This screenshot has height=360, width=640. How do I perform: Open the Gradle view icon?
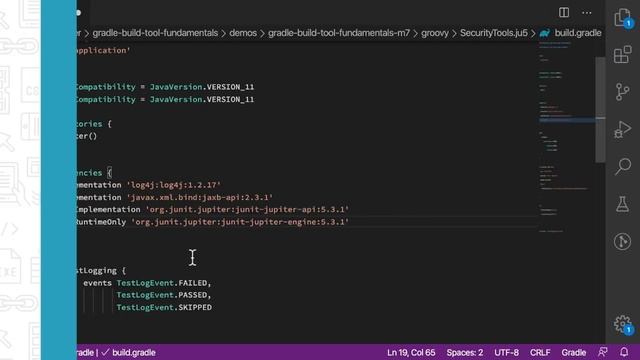(622, 241)
